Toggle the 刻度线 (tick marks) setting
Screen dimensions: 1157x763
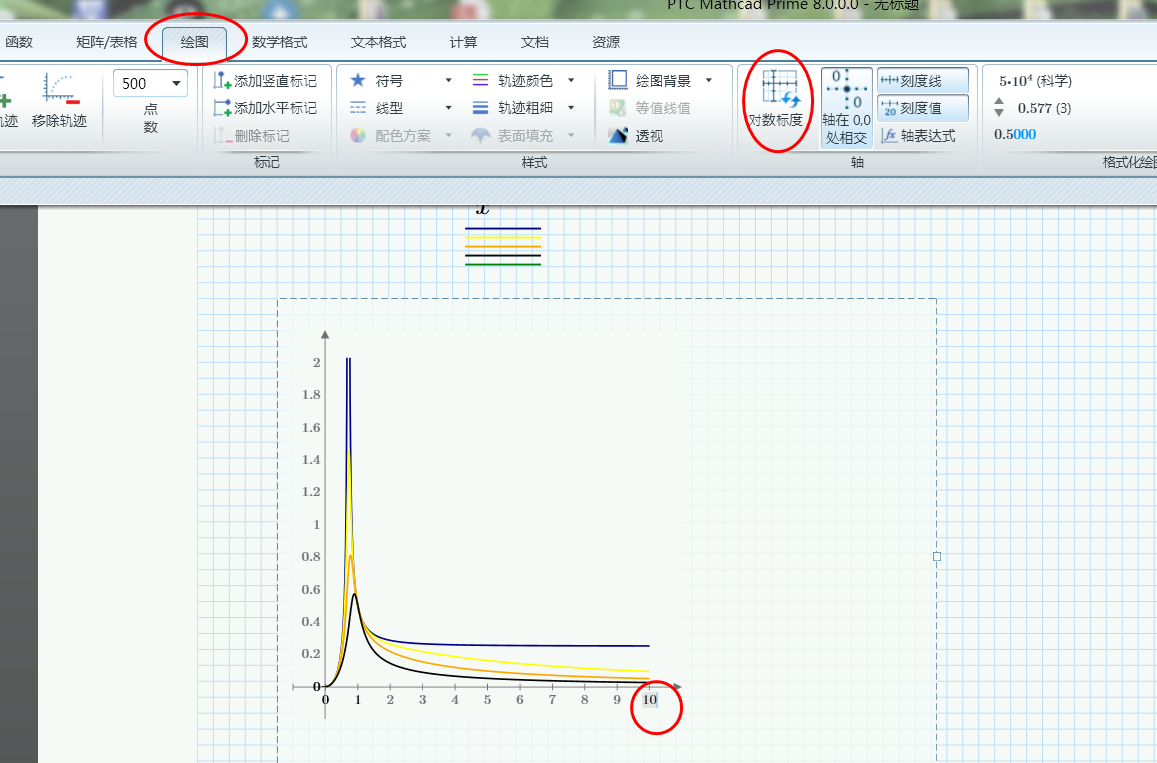coord(917,80)
